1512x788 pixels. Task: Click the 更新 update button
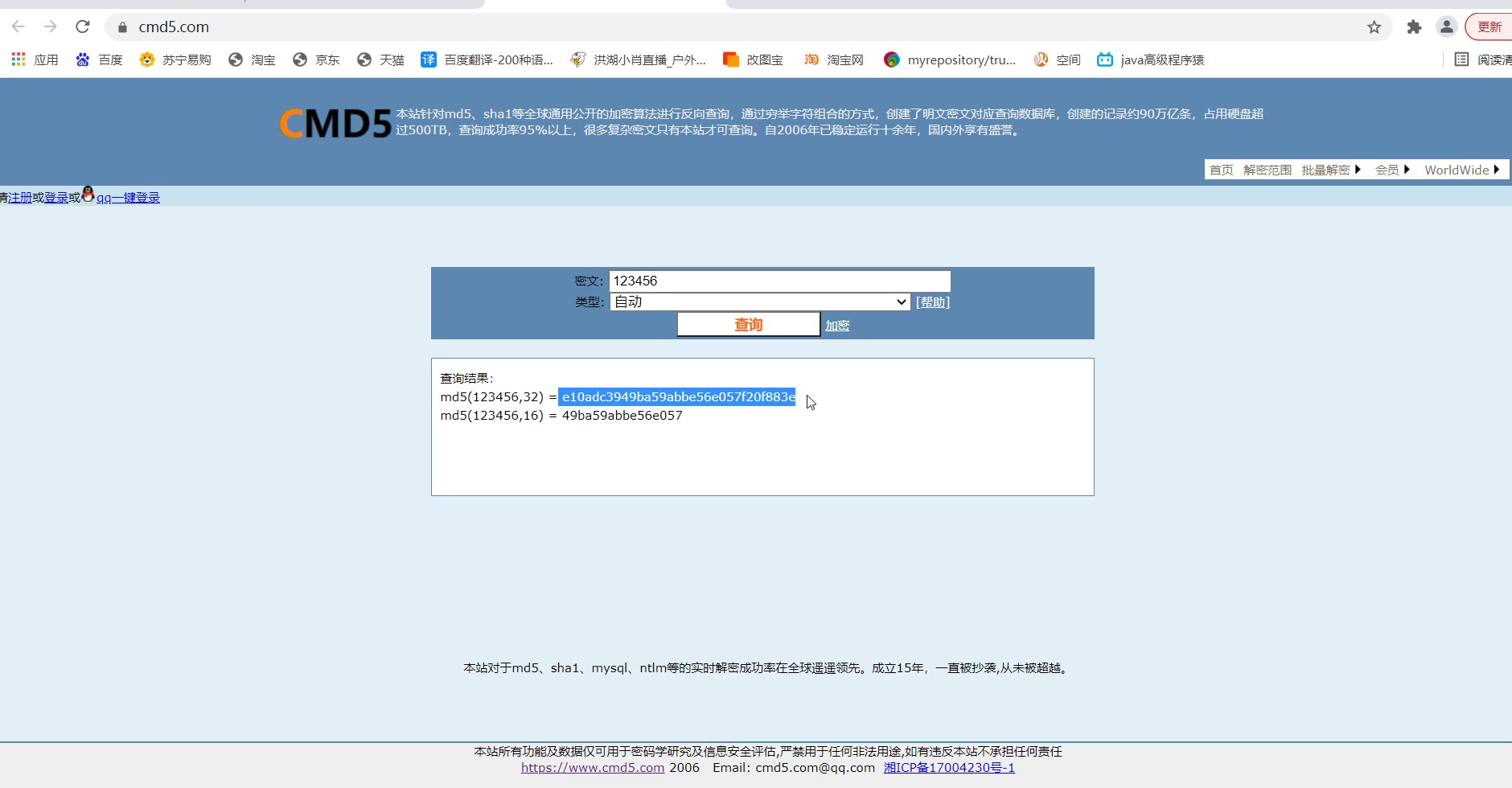click(x=1489, y=27)
